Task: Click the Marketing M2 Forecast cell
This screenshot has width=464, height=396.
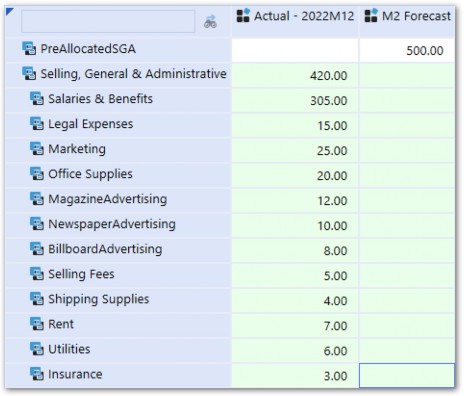Action: pyautogui.click(x=407, y=150)
